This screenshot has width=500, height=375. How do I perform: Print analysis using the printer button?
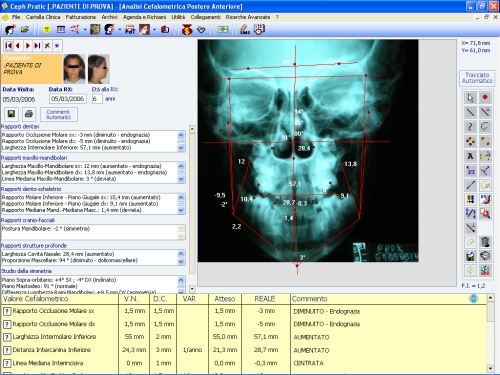29,114
